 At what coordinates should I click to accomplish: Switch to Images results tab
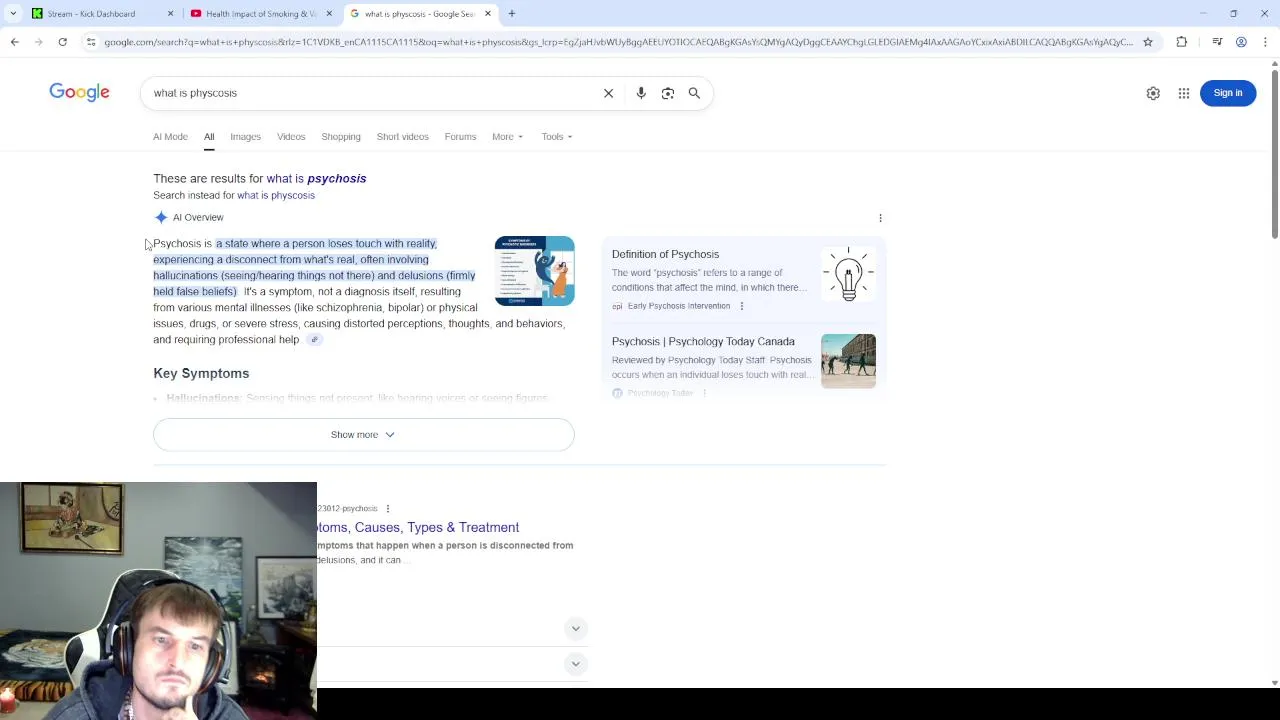click(x=245, y=137)
